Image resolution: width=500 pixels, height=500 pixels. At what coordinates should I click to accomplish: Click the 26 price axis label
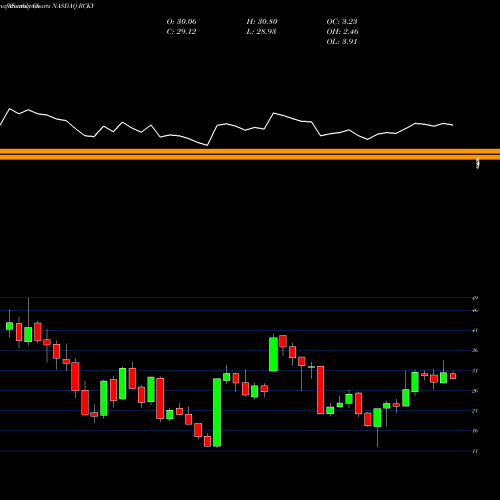(475, 391)
